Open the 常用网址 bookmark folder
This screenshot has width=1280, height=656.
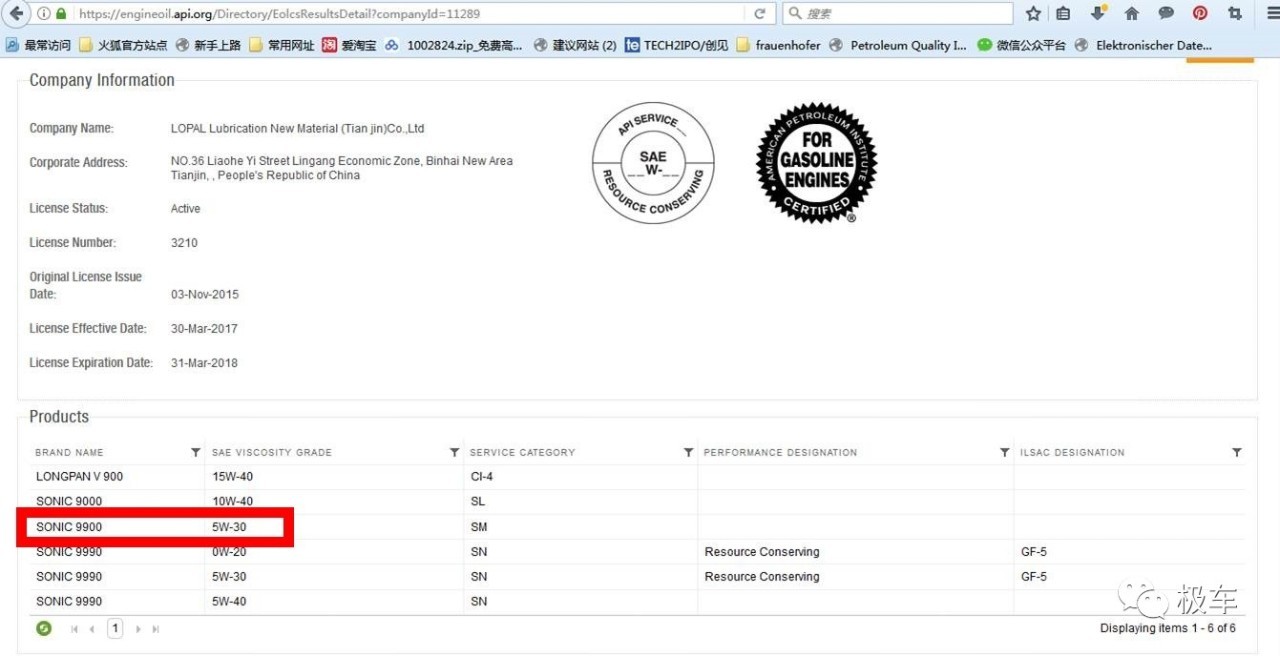tap(282, 45)
